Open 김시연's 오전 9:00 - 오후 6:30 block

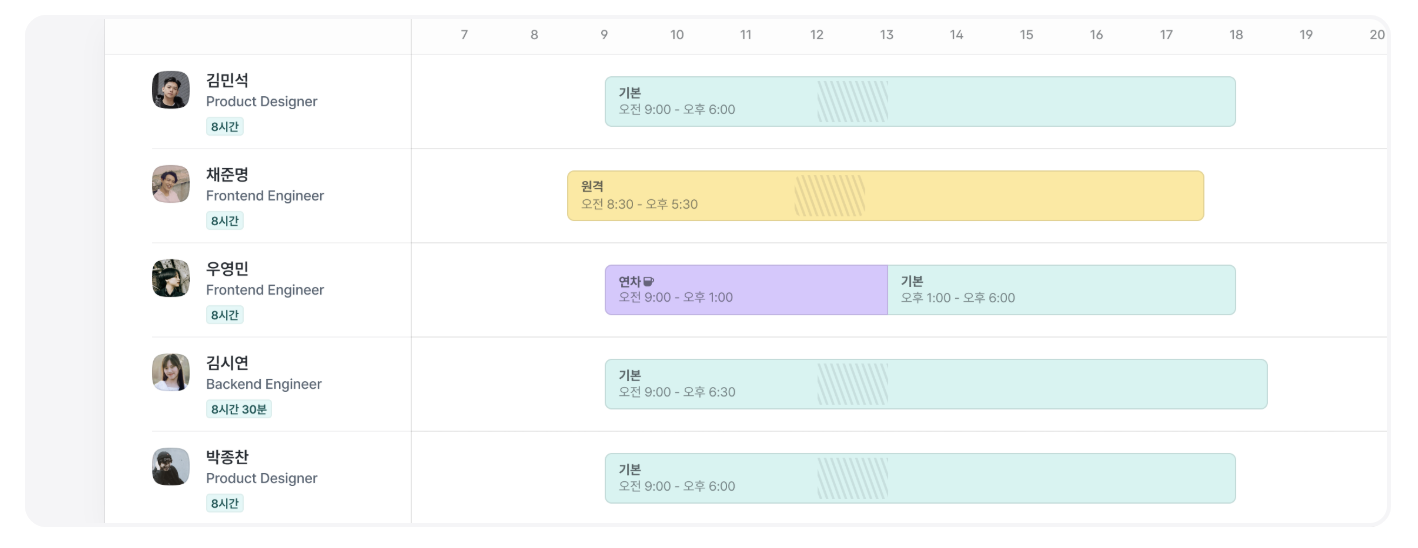[936, 383]
